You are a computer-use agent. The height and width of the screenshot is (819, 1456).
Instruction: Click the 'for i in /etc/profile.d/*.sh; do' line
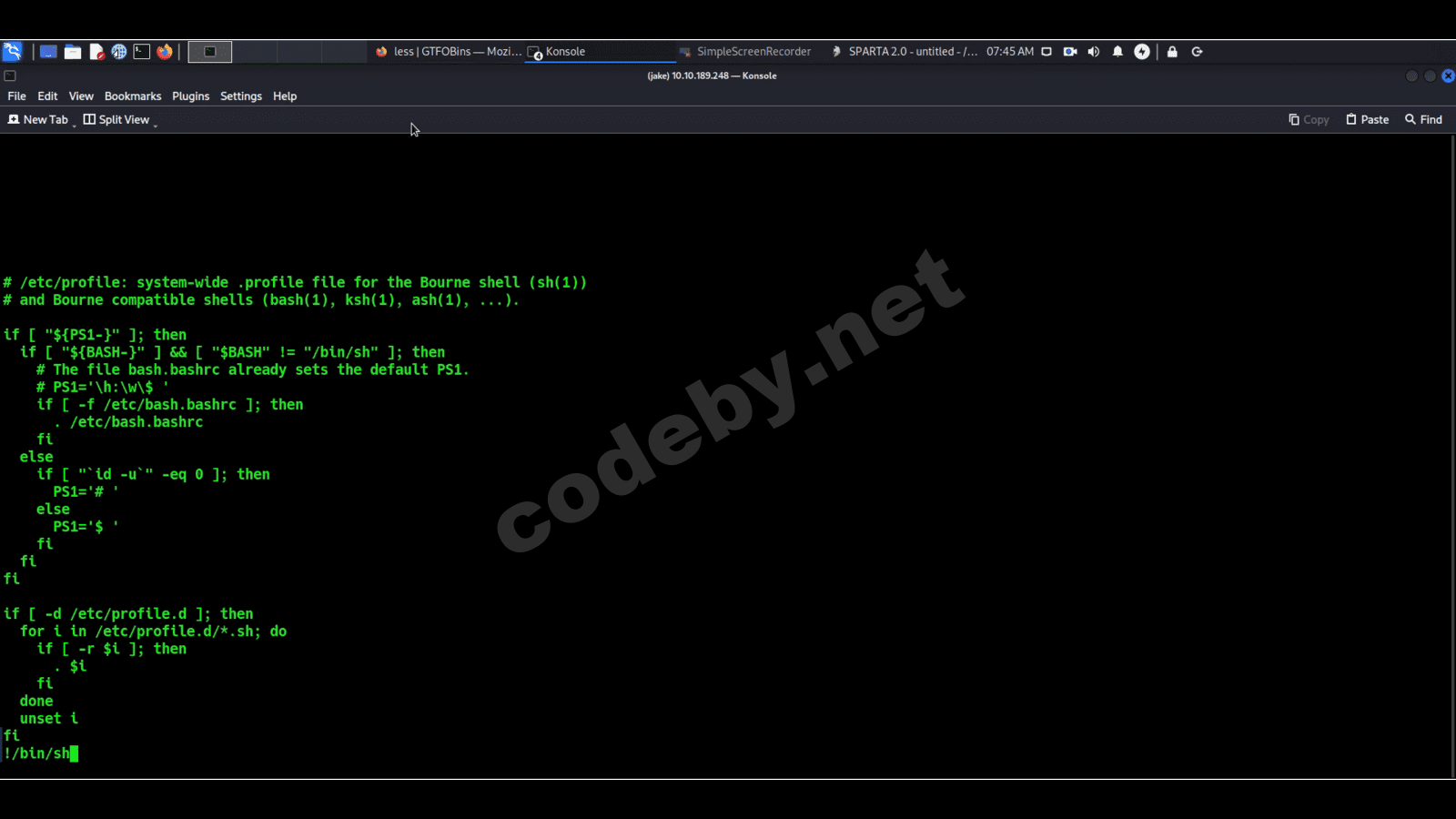pyautogui.click(x=153, y=632)
